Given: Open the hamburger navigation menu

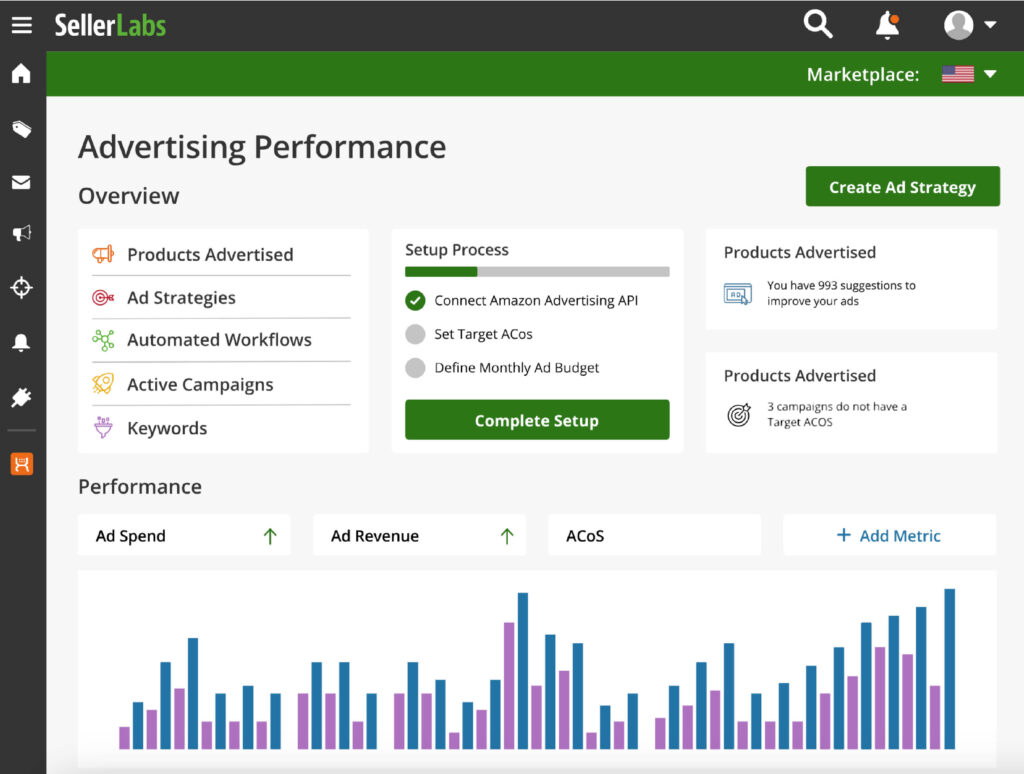Looking at the screenshot, I should pos(22,25).
